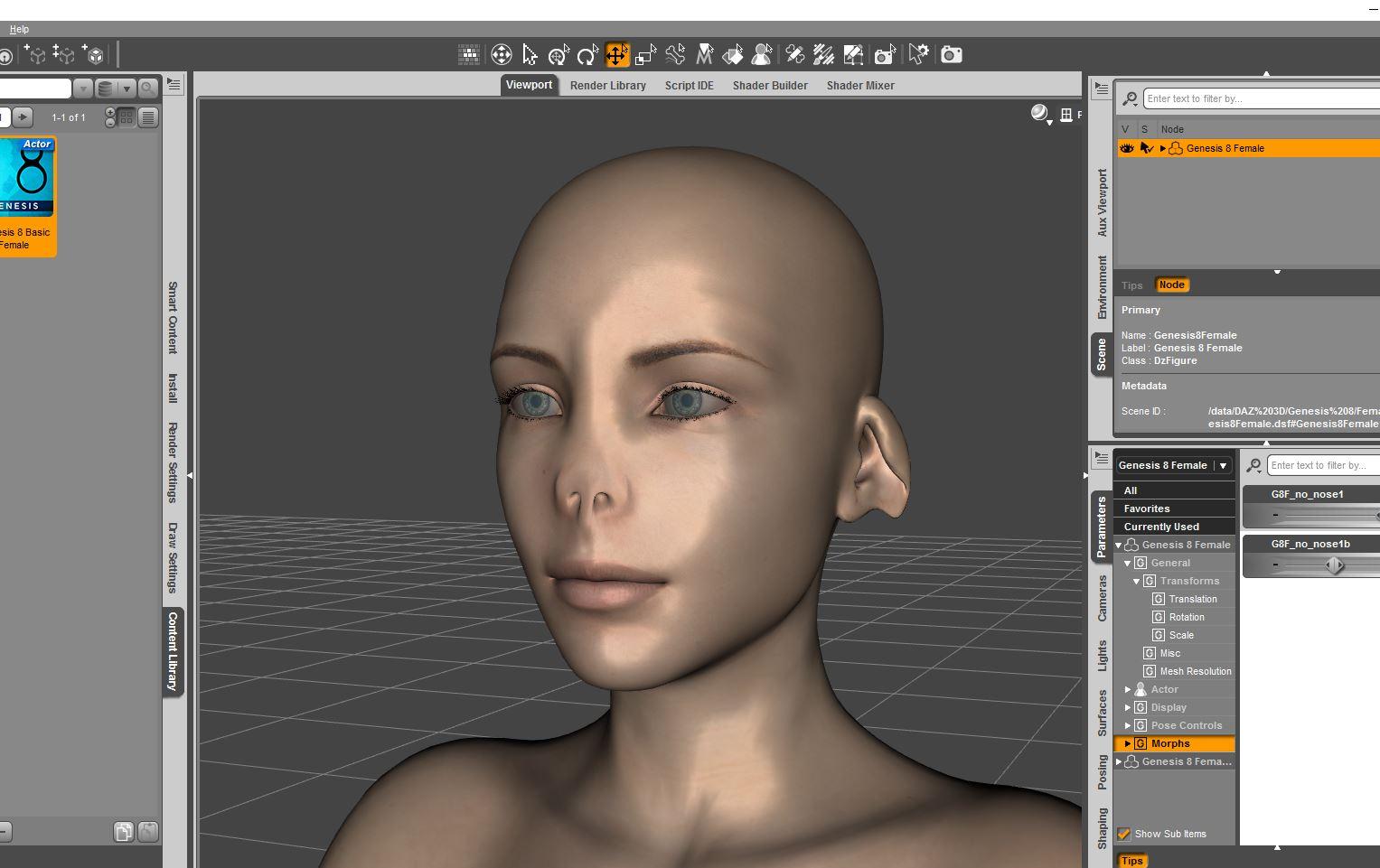1380x868 pixels.
Task: Open the Spot Render camera tool
Action: coord(885,55)
